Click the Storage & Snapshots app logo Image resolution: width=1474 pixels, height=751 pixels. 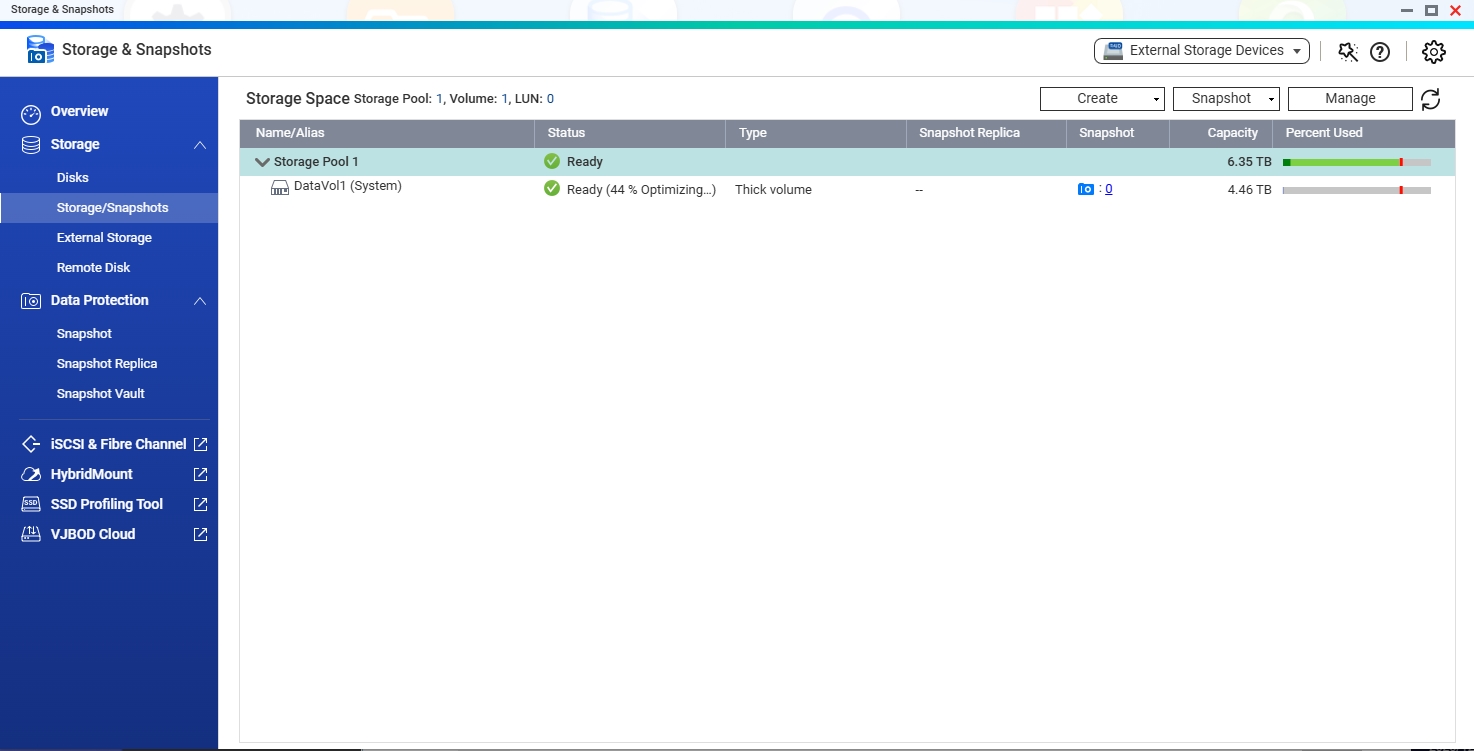tap(40, 50)
